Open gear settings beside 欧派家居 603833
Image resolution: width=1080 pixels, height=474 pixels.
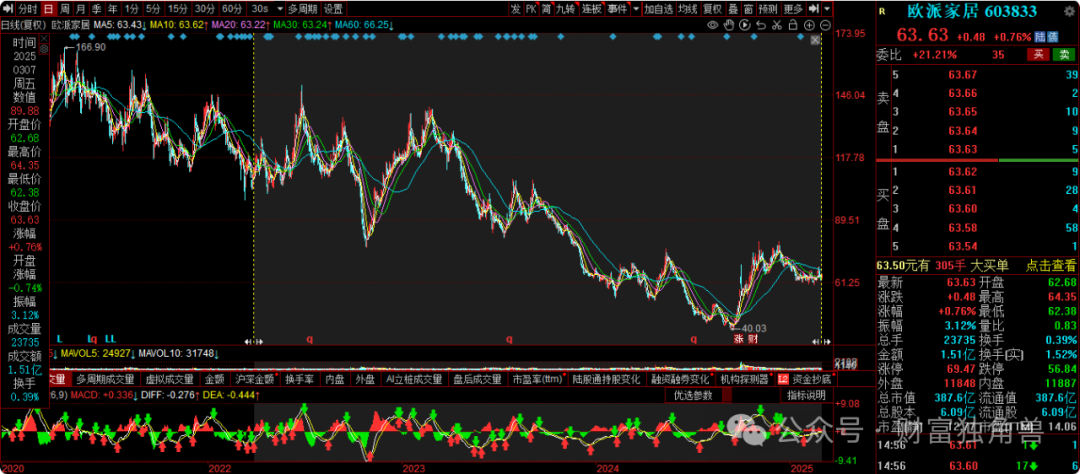(1070, 12)
